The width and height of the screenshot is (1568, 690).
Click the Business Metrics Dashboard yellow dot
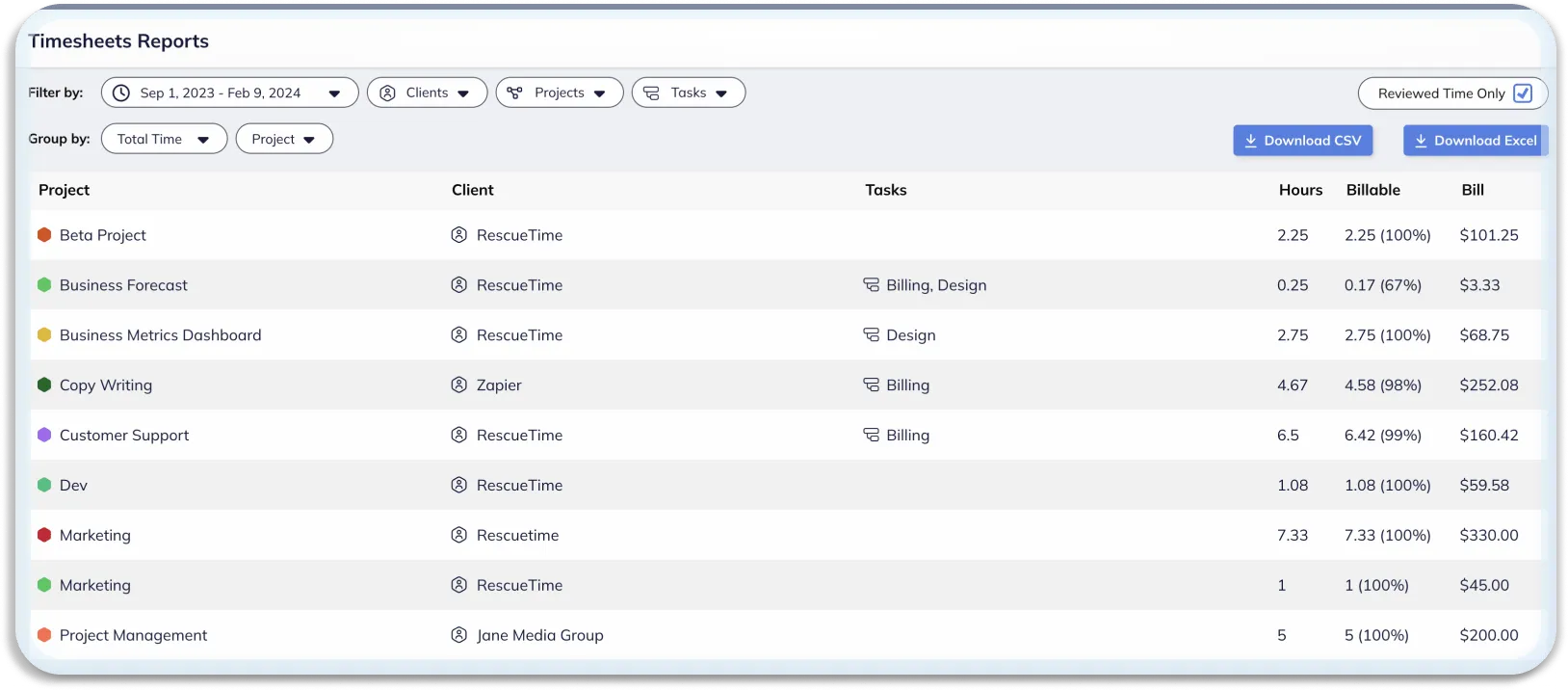coord(44,334)
